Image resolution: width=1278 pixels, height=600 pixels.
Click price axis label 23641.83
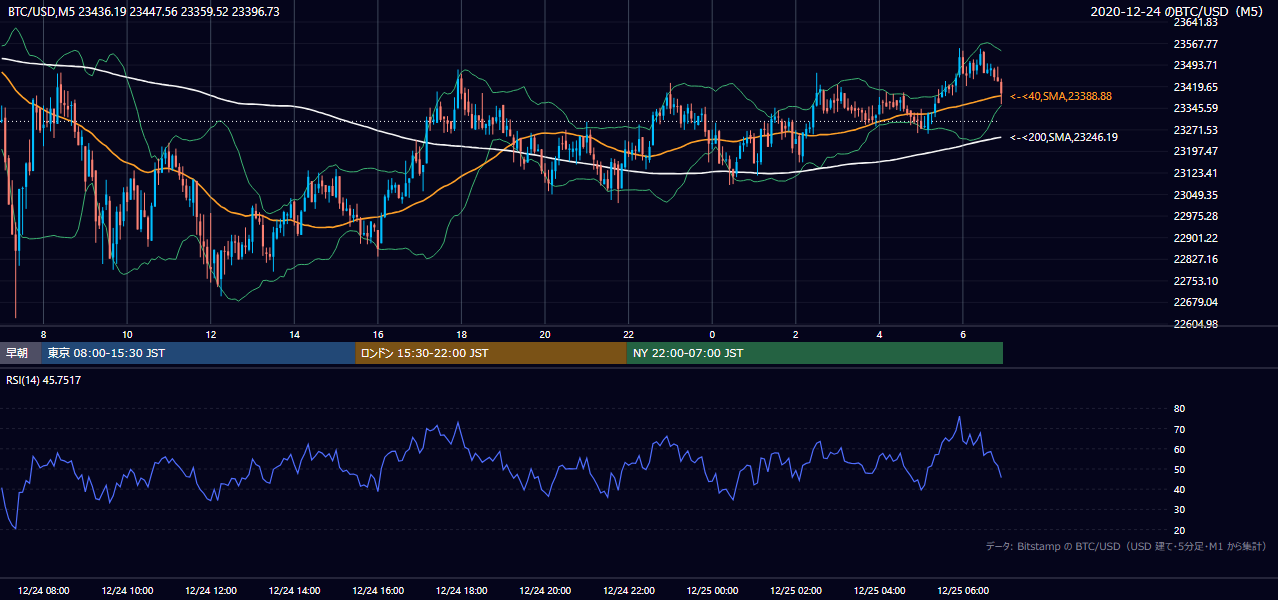point(1195,22)
